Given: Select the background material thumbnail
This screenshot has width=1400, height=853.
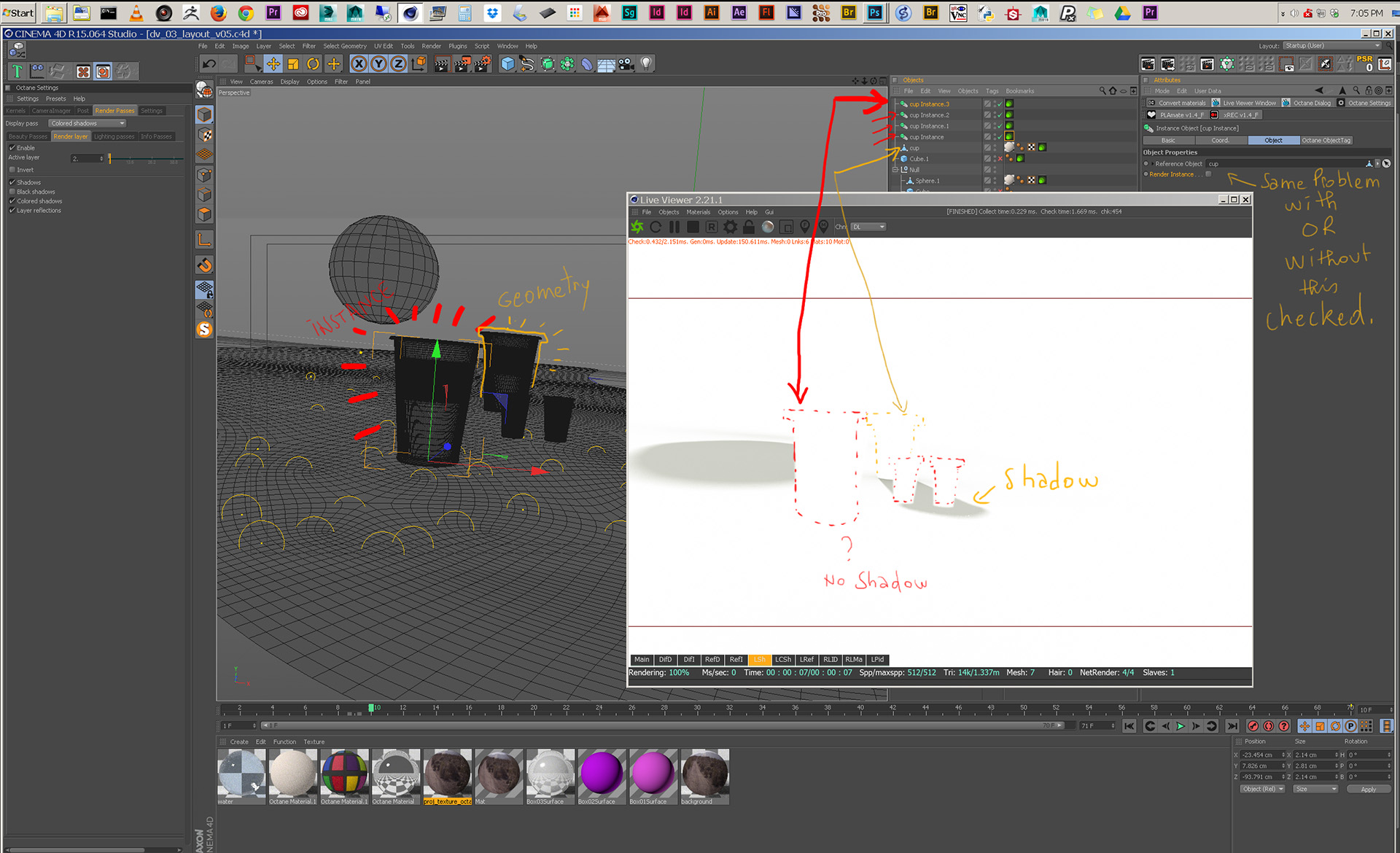Looking at the screenshot, I should (705, 777).
